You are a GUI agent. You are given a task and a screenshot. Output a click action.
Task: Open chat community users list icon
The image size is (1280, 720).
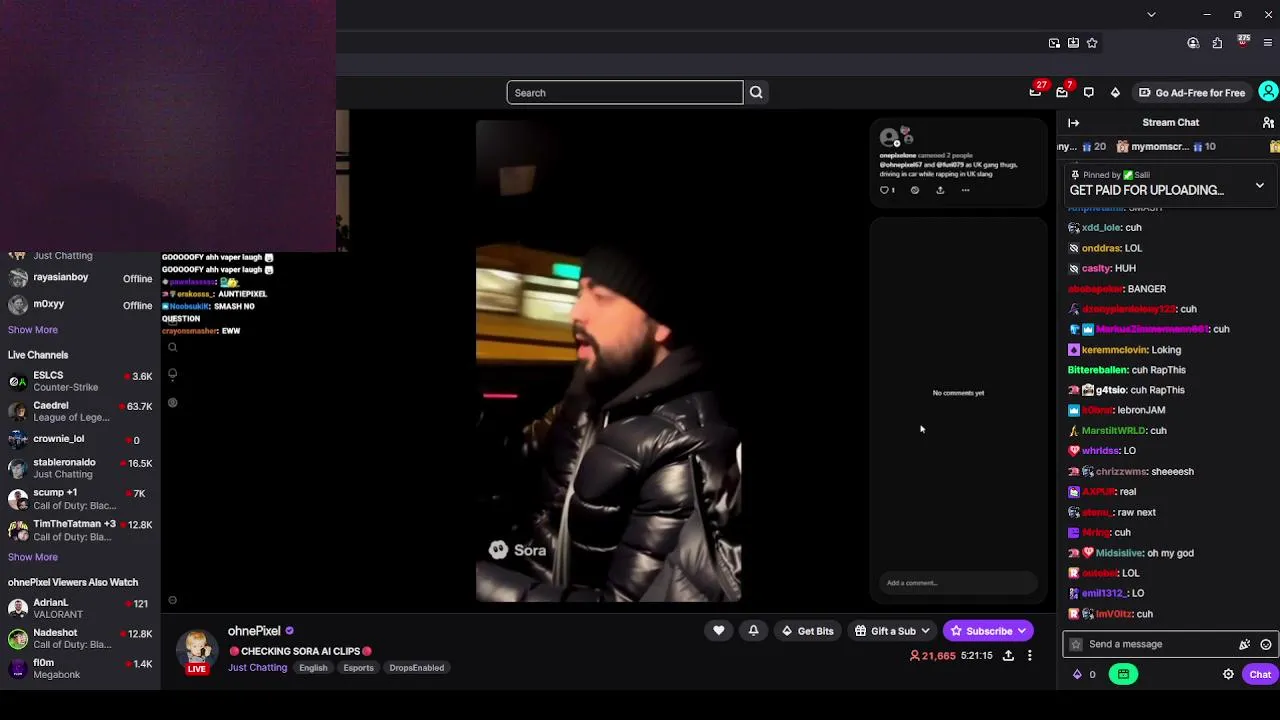pos(1268,123)
